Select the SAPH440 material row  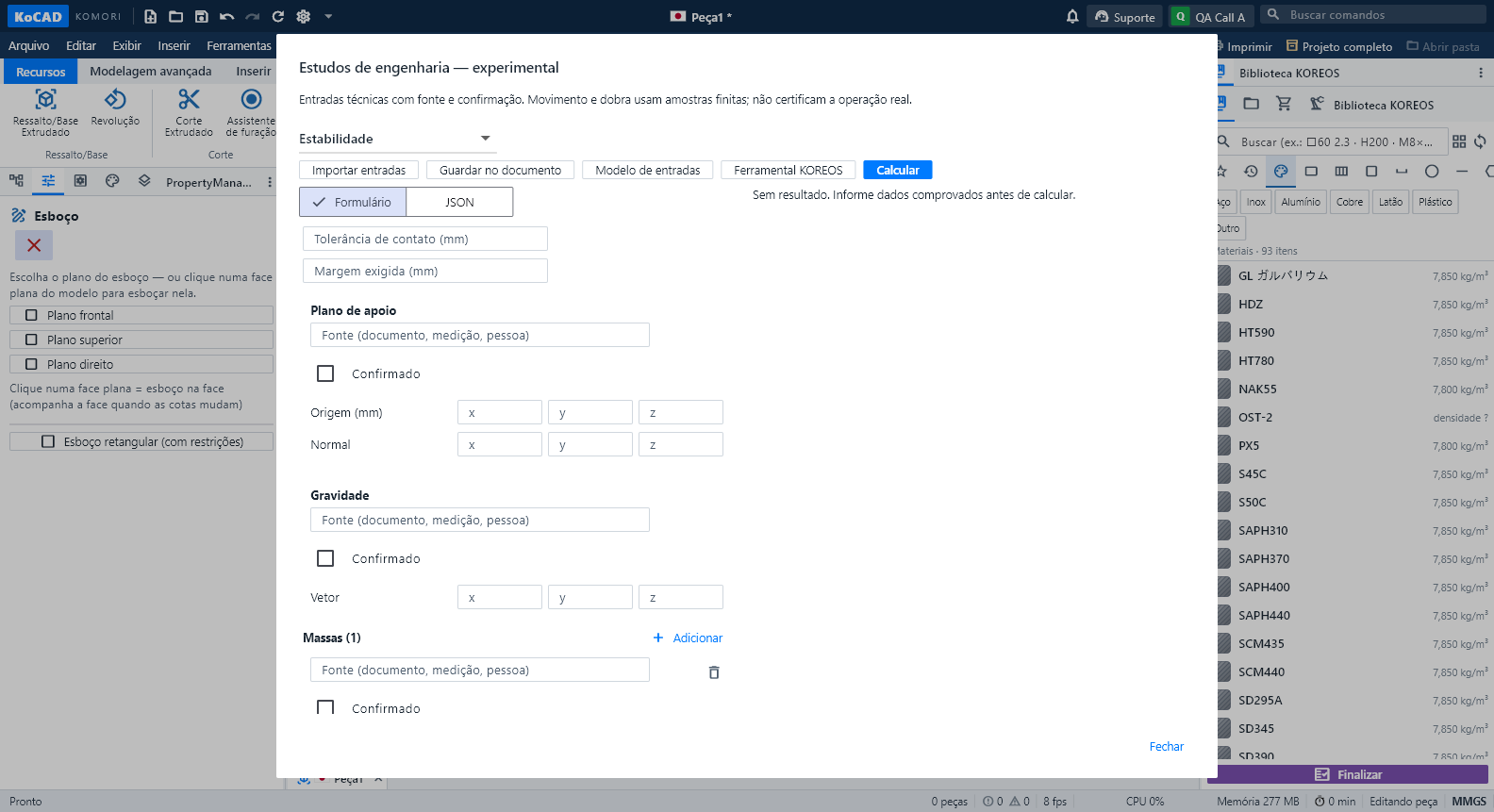point(1353,615)
